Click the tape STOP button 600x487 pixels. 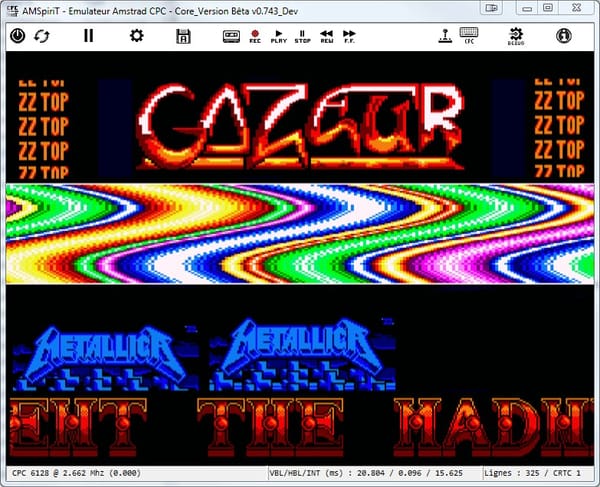click(x=302, y=36)
